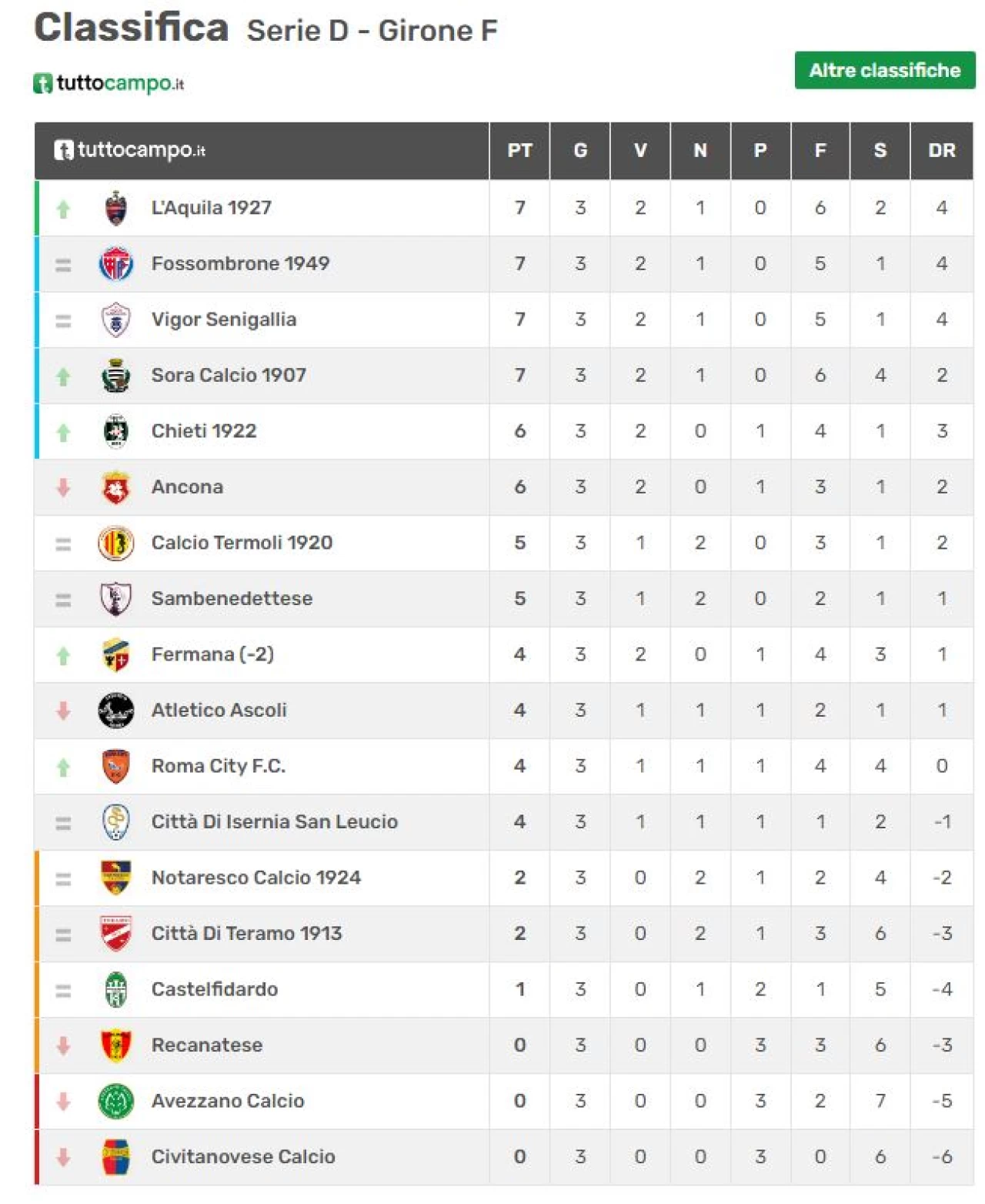985x1204 pixels.
Task: Select the Sora Calcio 1907 badge
Action: [116, 376]
